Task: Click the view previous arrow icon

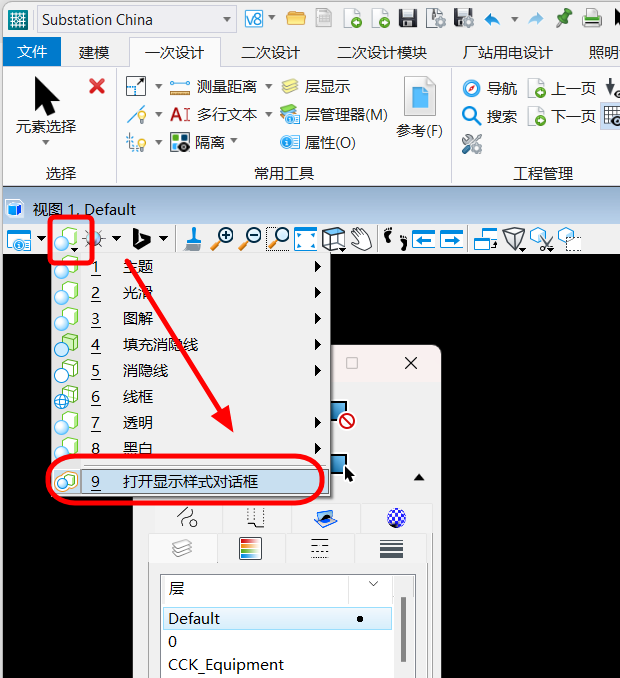Action: [423, 239]
